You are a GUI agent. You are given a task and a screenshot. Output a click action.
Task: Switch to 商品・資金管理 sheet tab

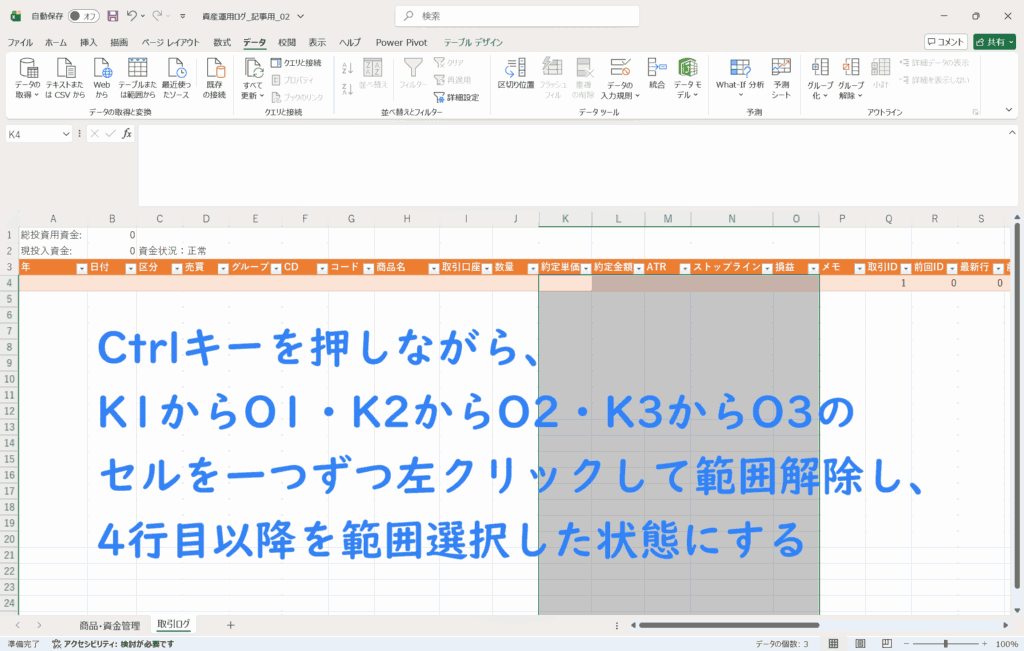pos(110,624)
